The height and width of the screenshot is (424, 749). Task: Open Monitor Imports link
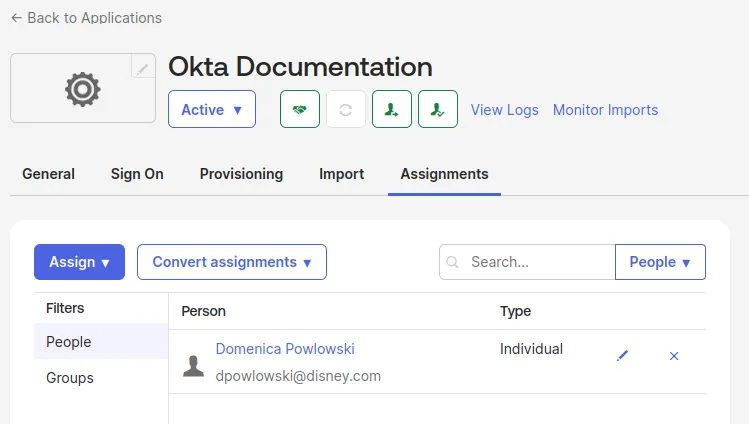[x=605, y=110]
